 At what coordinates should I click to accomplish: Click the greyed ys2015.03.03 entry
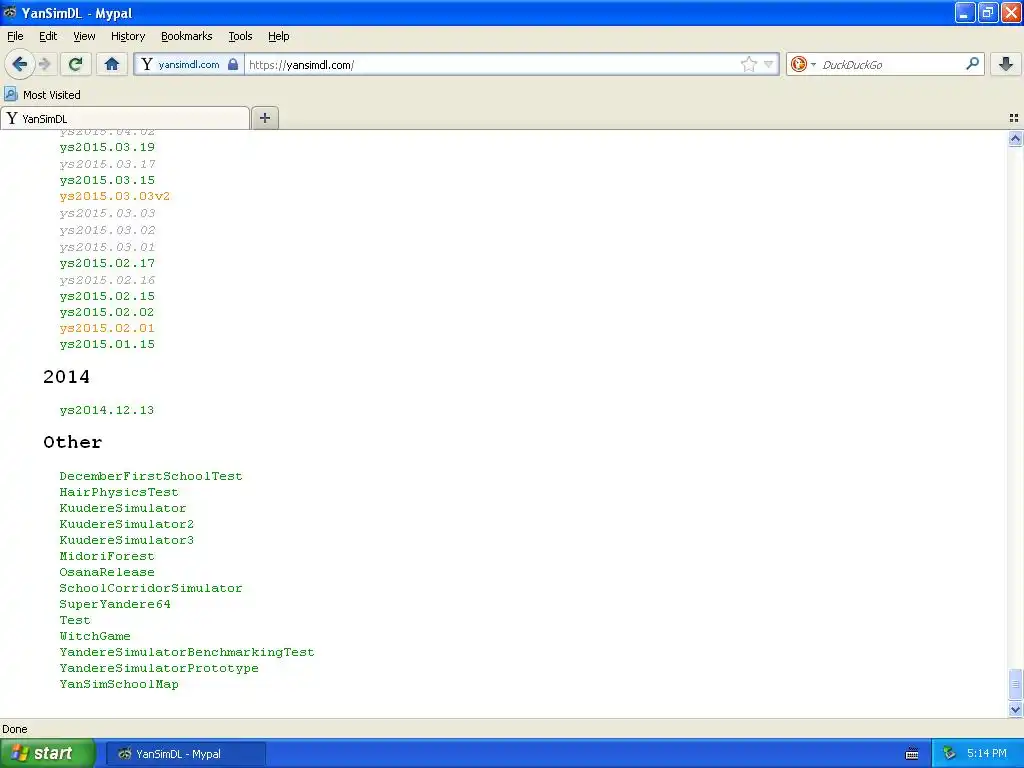pos(107,213)
